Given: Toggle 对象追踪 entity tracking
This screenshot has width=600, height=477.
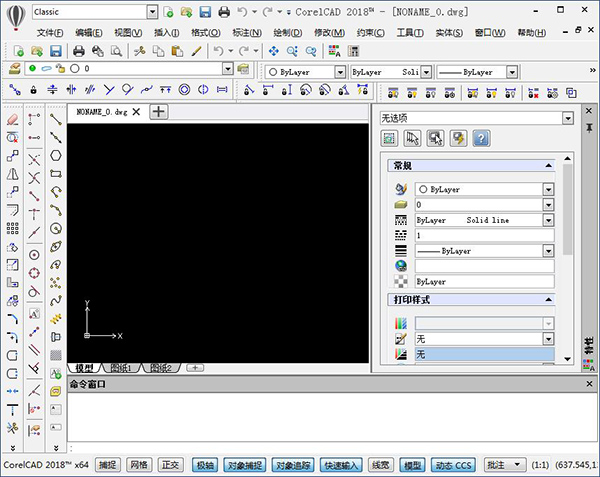Looking at the screenshot, I should 293,465.
